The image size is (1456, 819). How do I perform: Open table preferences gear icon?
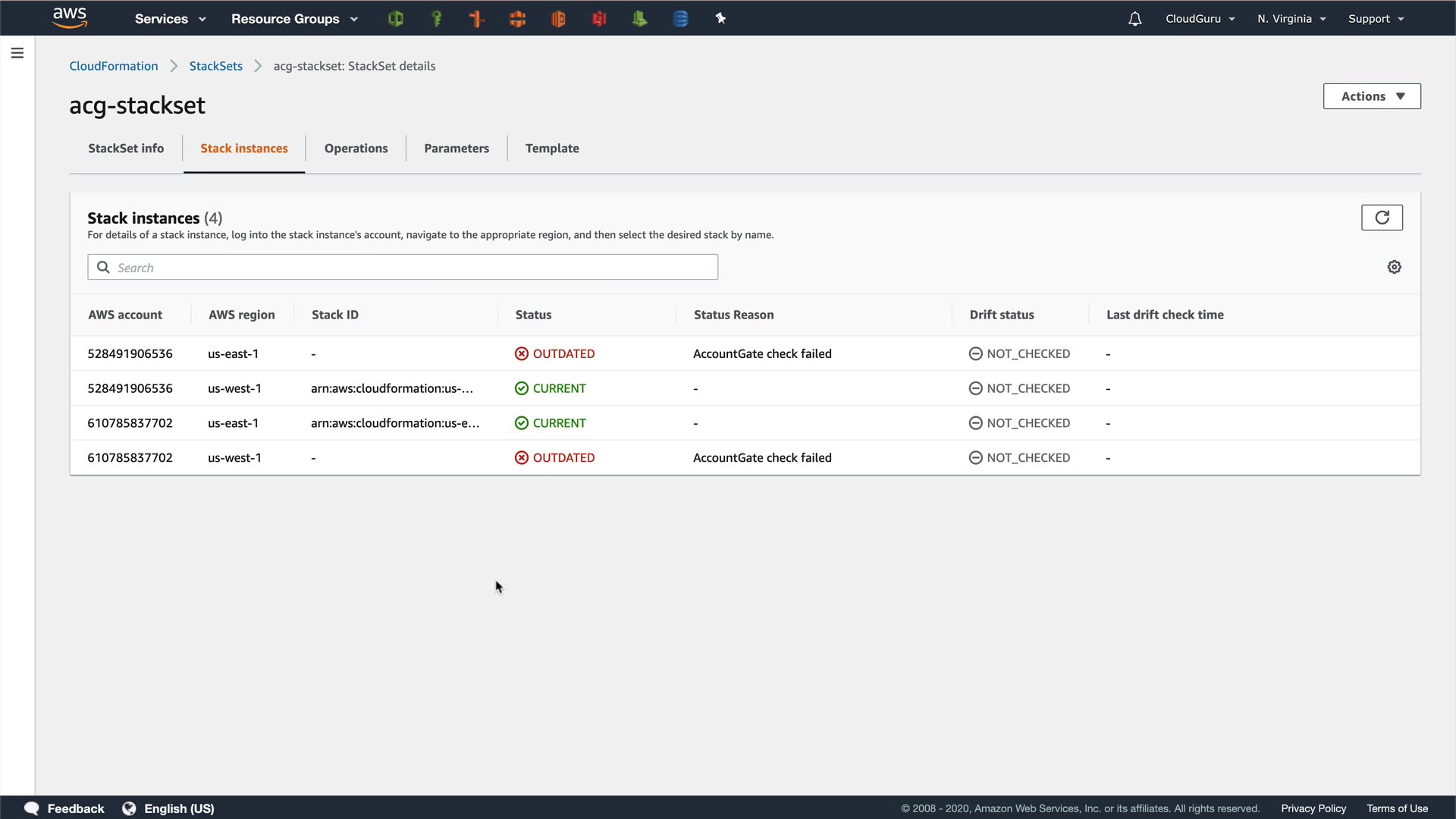point(1394,267)
